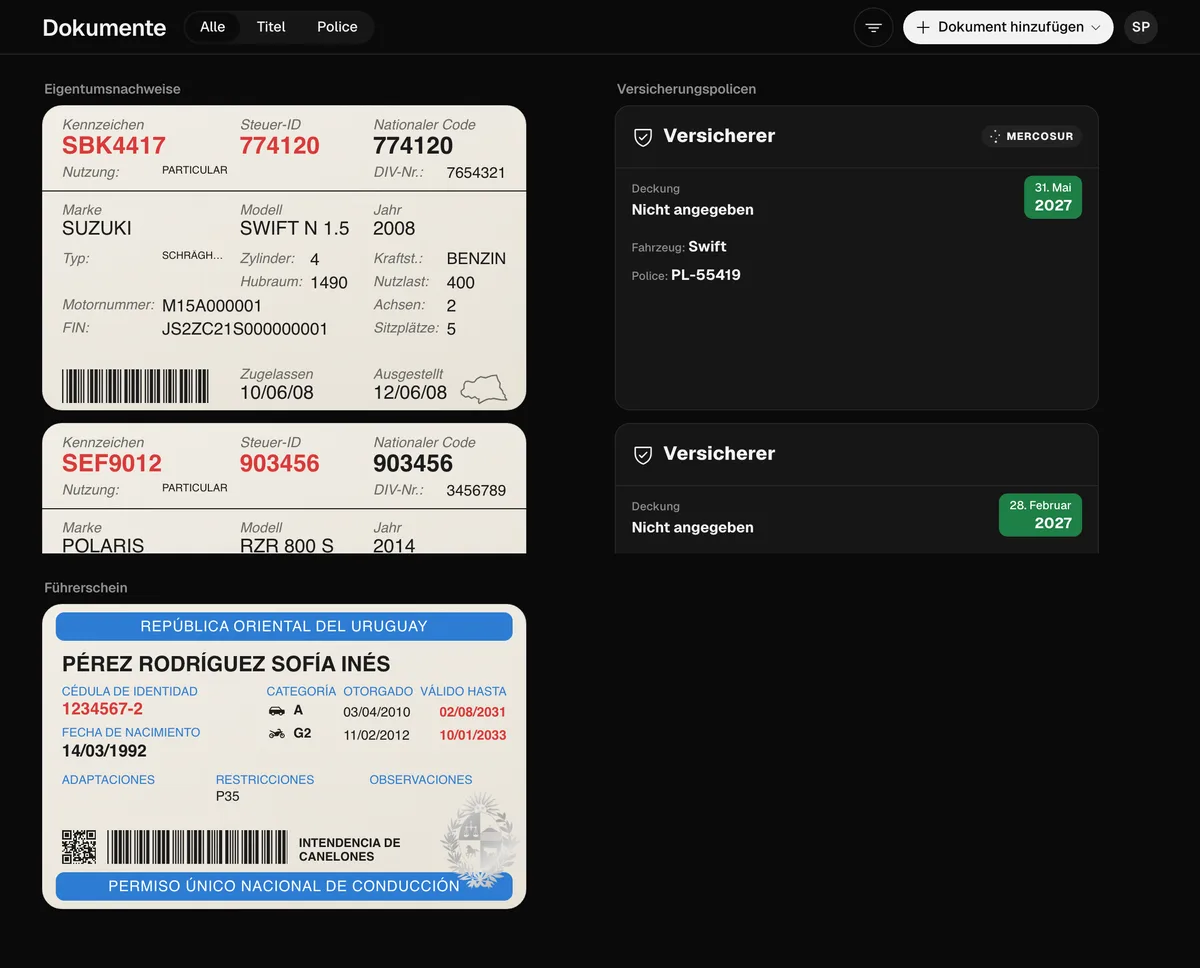Open the SP user avatar
The width and height of the screenshot is (1200, 968).
[1141, 28]
